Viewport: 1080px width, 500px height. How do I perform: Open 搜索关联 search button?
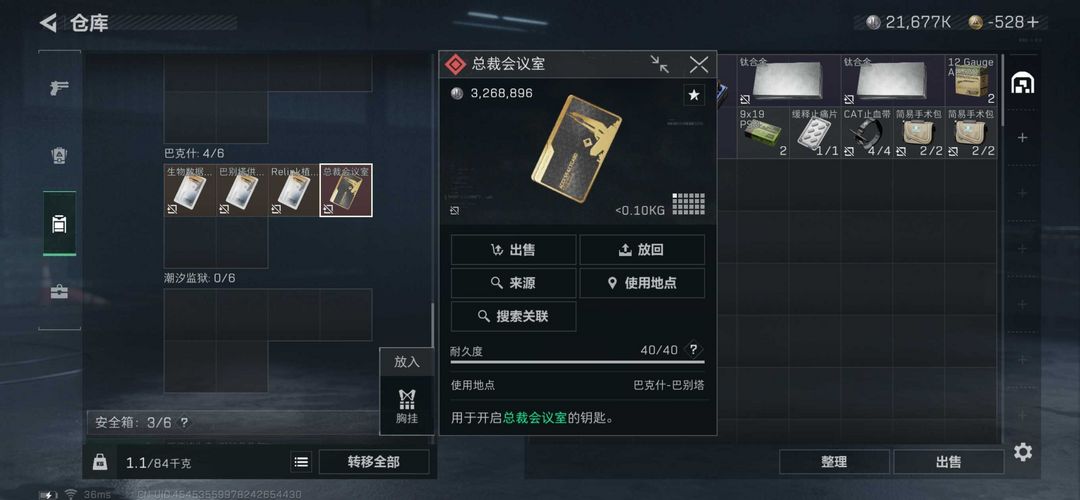click(x=513, y=316)
